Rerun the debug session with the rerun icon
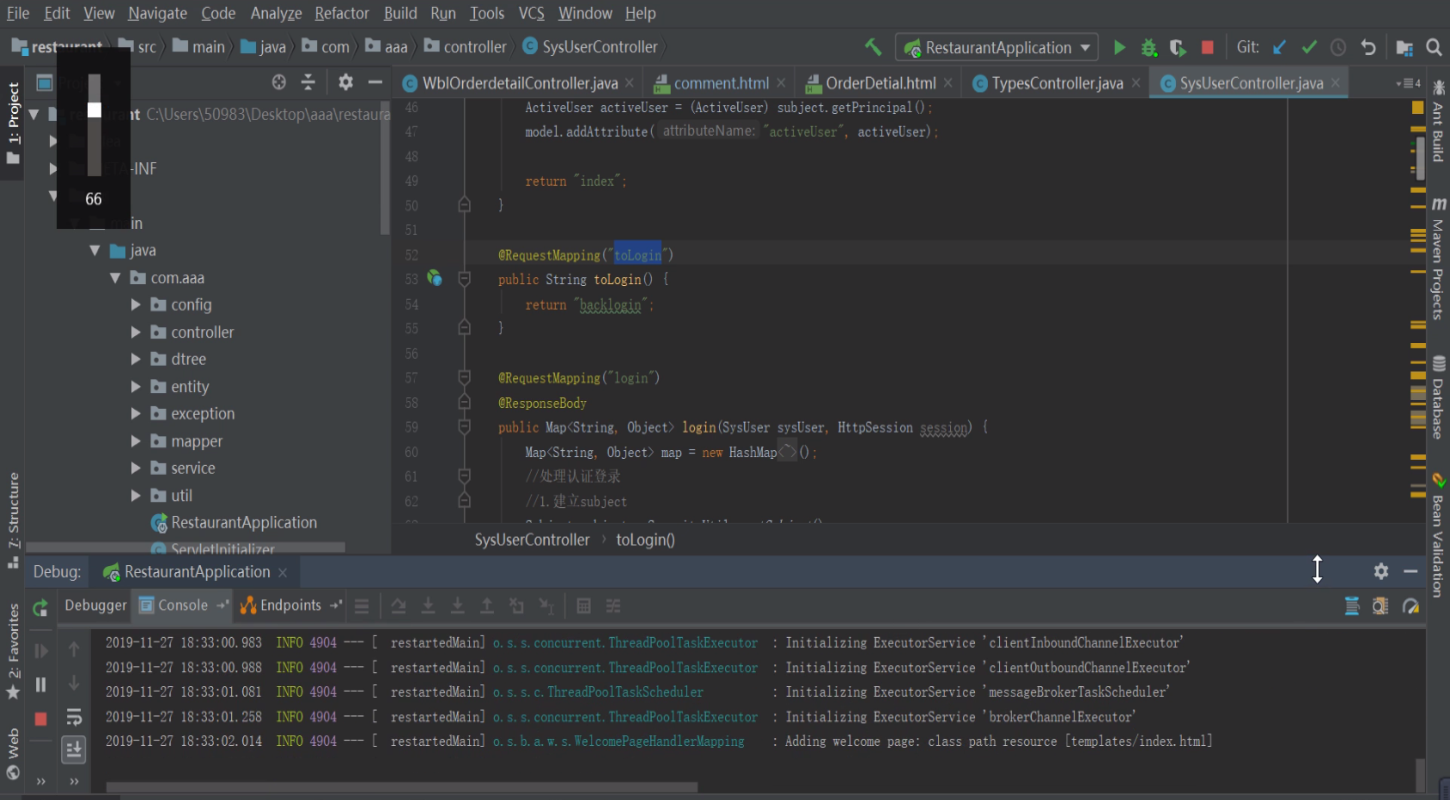The width and height of the screenshot is (1450, 800). pyautogui.click(x=41, y=607)
